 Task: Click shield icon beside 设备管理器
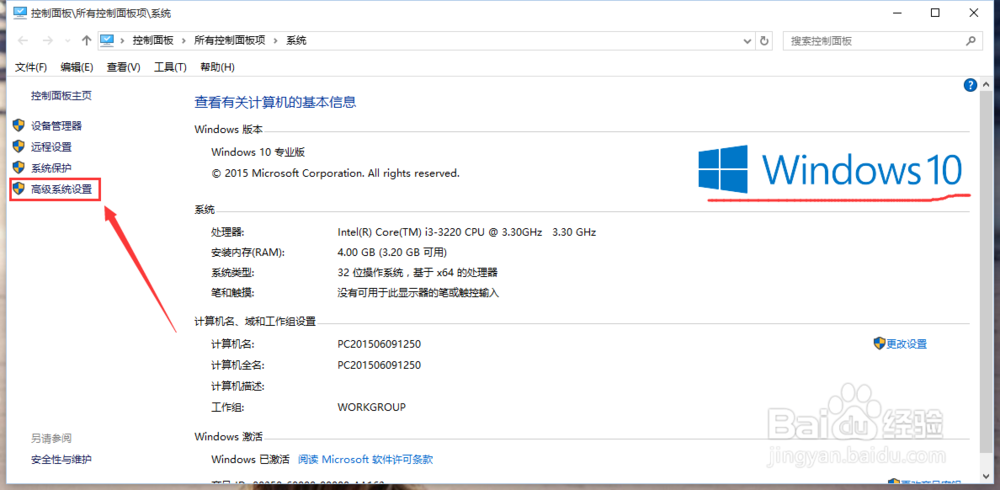(x=19, y=126)
